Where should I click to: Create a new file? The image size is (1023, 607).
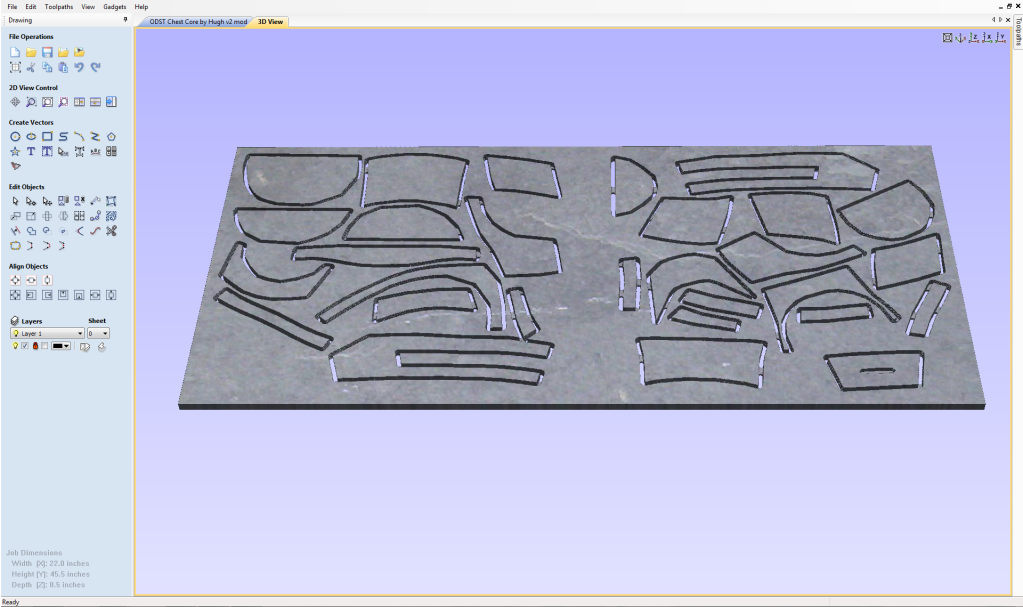[15, 52]
